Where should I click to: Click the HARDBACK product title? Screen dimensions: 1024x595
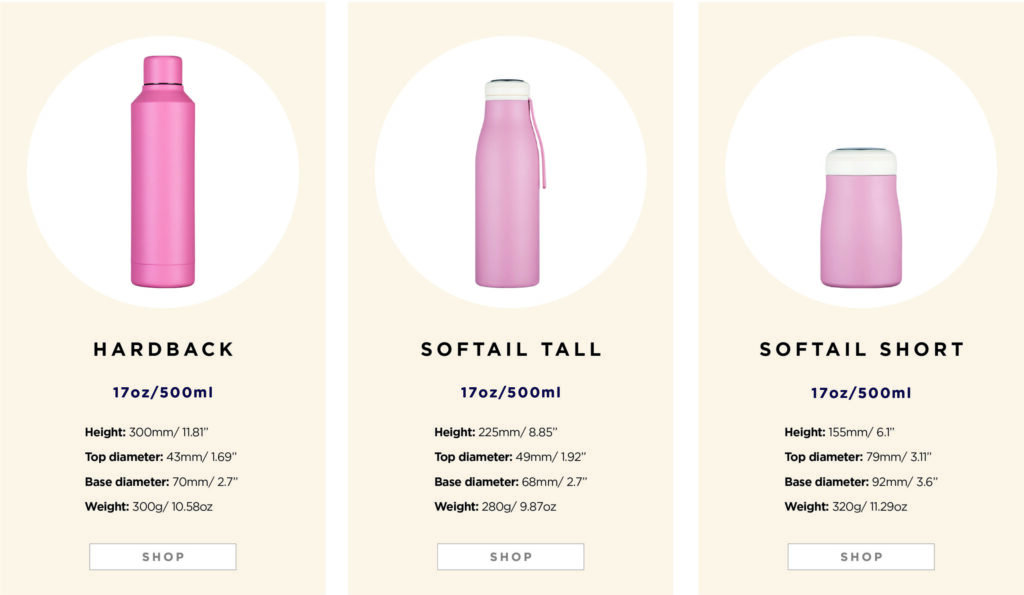[x=163, y=350]
